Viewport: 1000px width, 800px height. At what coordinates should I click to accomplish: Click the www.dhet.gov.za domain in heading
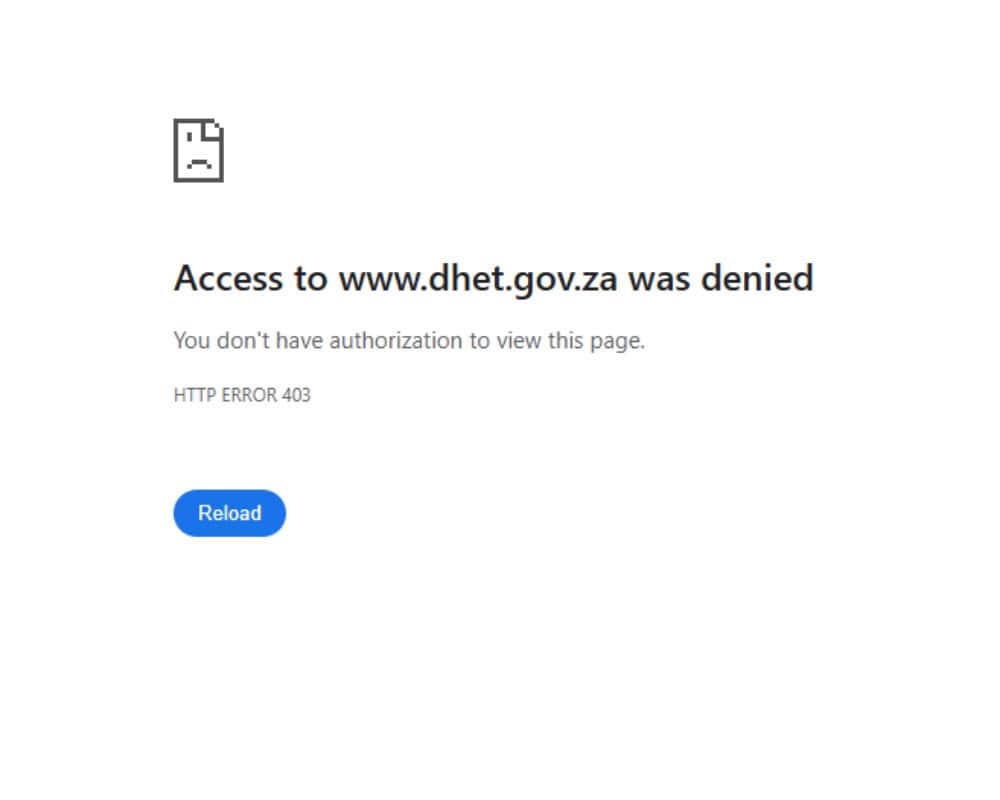[x=478, y=278]
